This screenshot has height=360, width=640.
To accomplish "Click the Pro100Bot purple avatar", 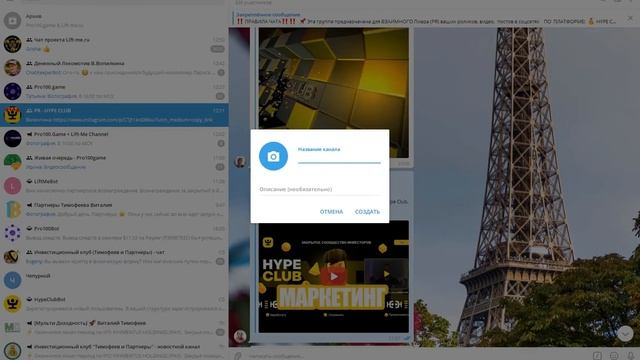I will click(x=12, y=233).
